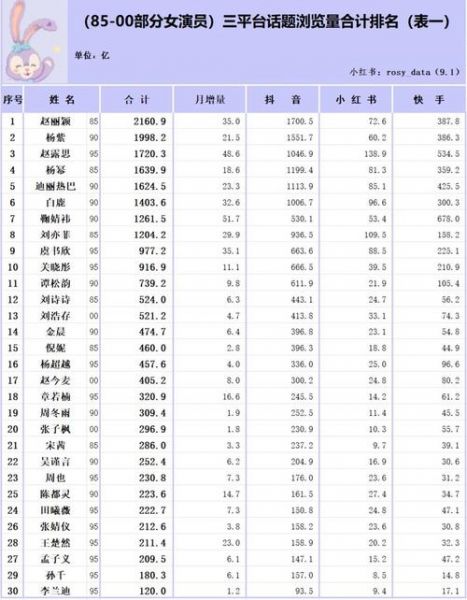Click the name 宋茜 in row 21
Viewport: 467px width, 600px height.
pyautogui.click(x=56, y=445)
